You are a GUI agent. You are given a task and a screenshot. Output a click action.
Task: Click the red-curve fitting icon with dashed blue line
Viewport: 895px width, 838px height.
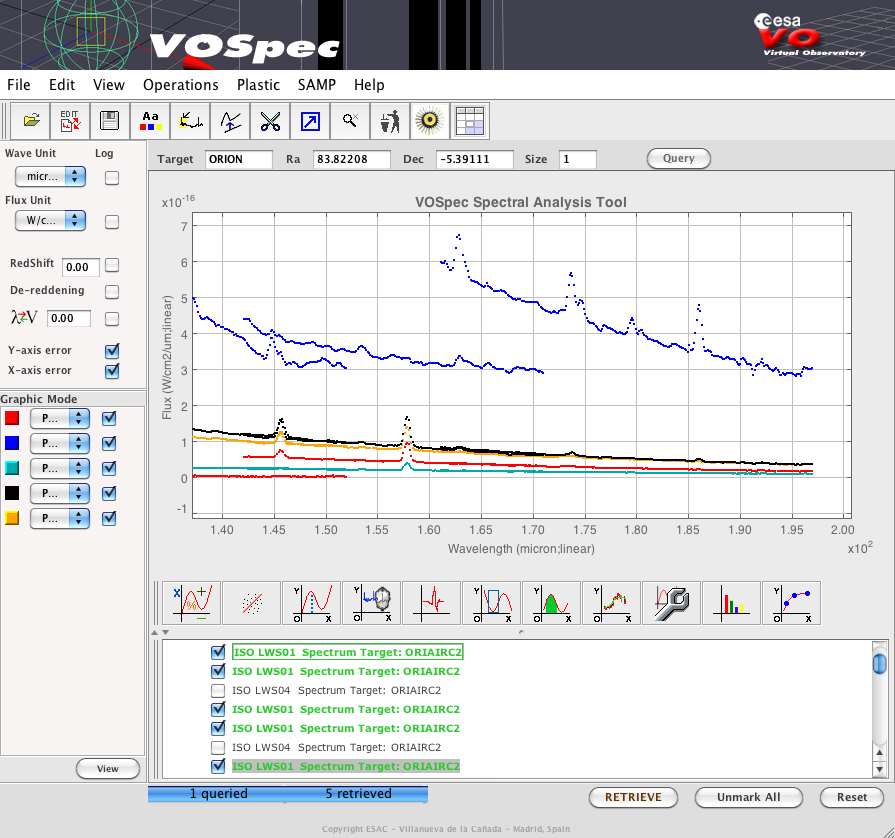click(x=312, y=603)
